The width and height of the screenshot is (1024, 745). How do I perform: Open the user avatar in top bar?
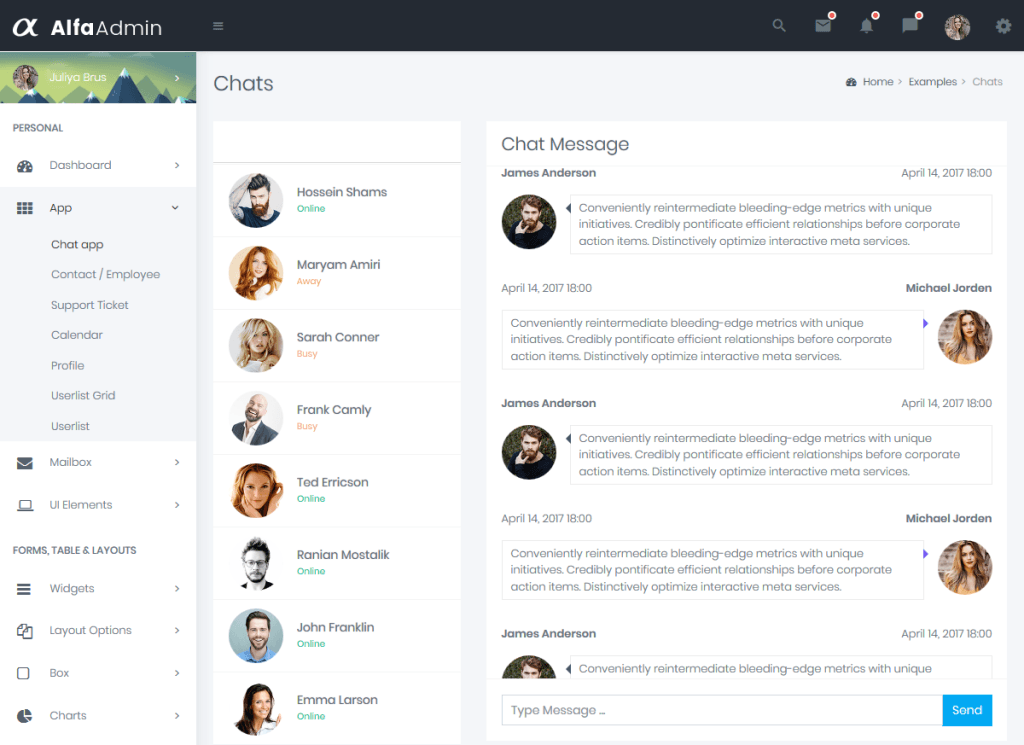[x=957, y=27]
